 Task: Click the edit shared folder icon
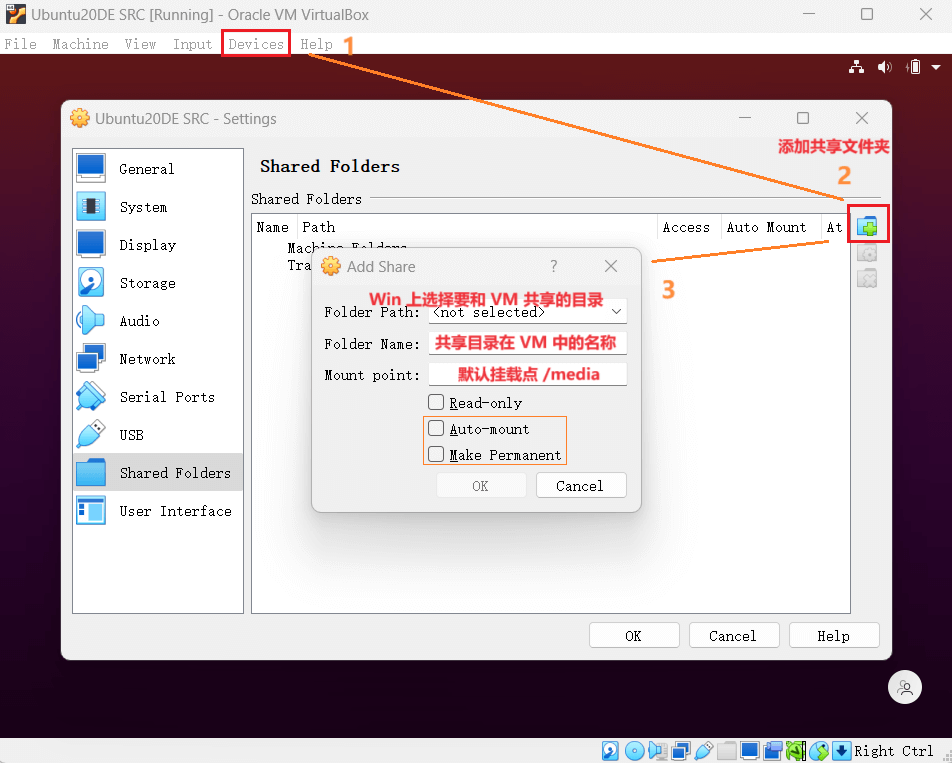pos(867,253)
